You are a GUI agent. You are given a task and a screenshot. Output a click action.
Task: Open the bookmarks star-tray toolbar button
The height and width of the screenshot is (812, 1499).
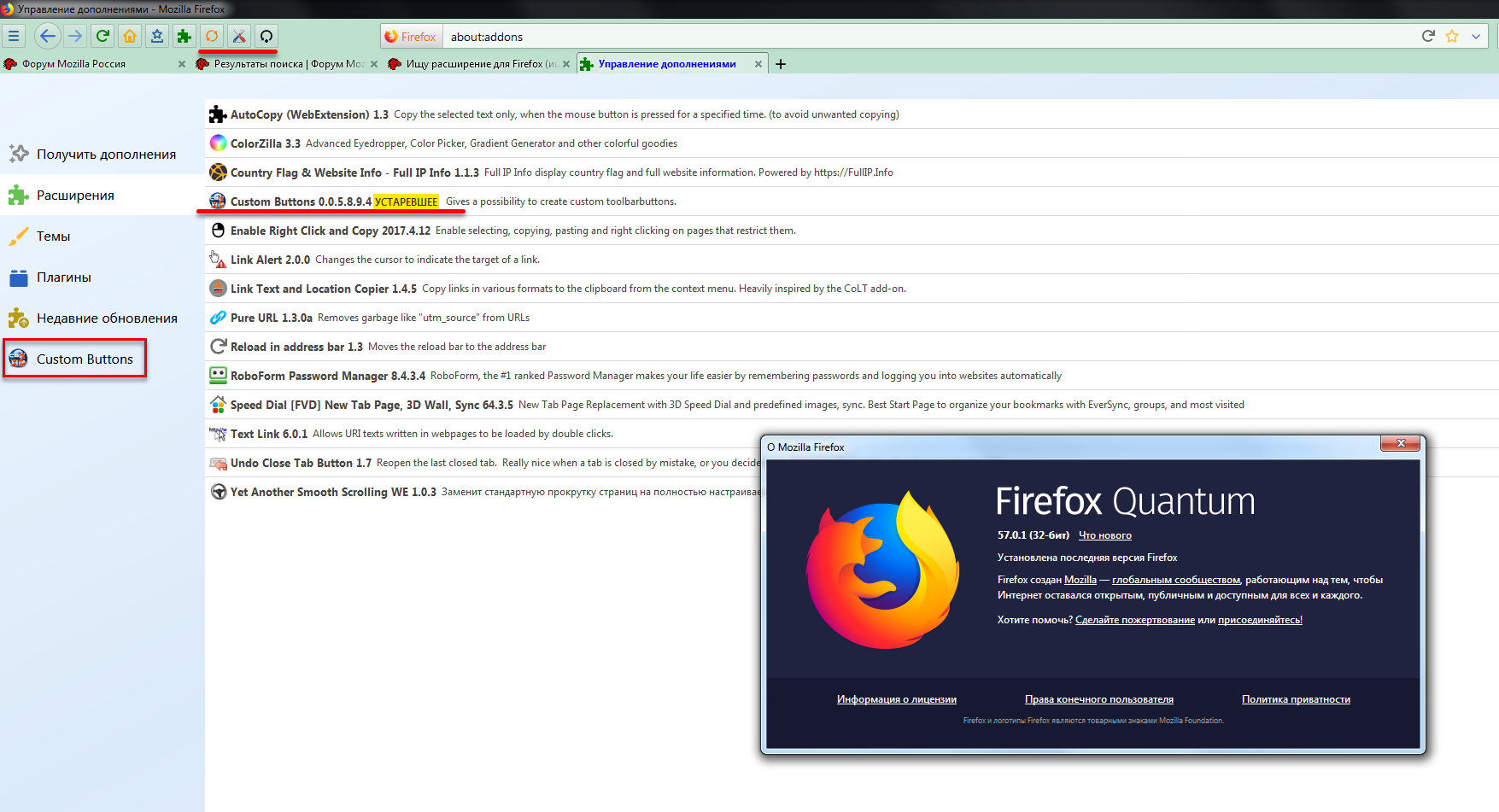click(157, 36)
